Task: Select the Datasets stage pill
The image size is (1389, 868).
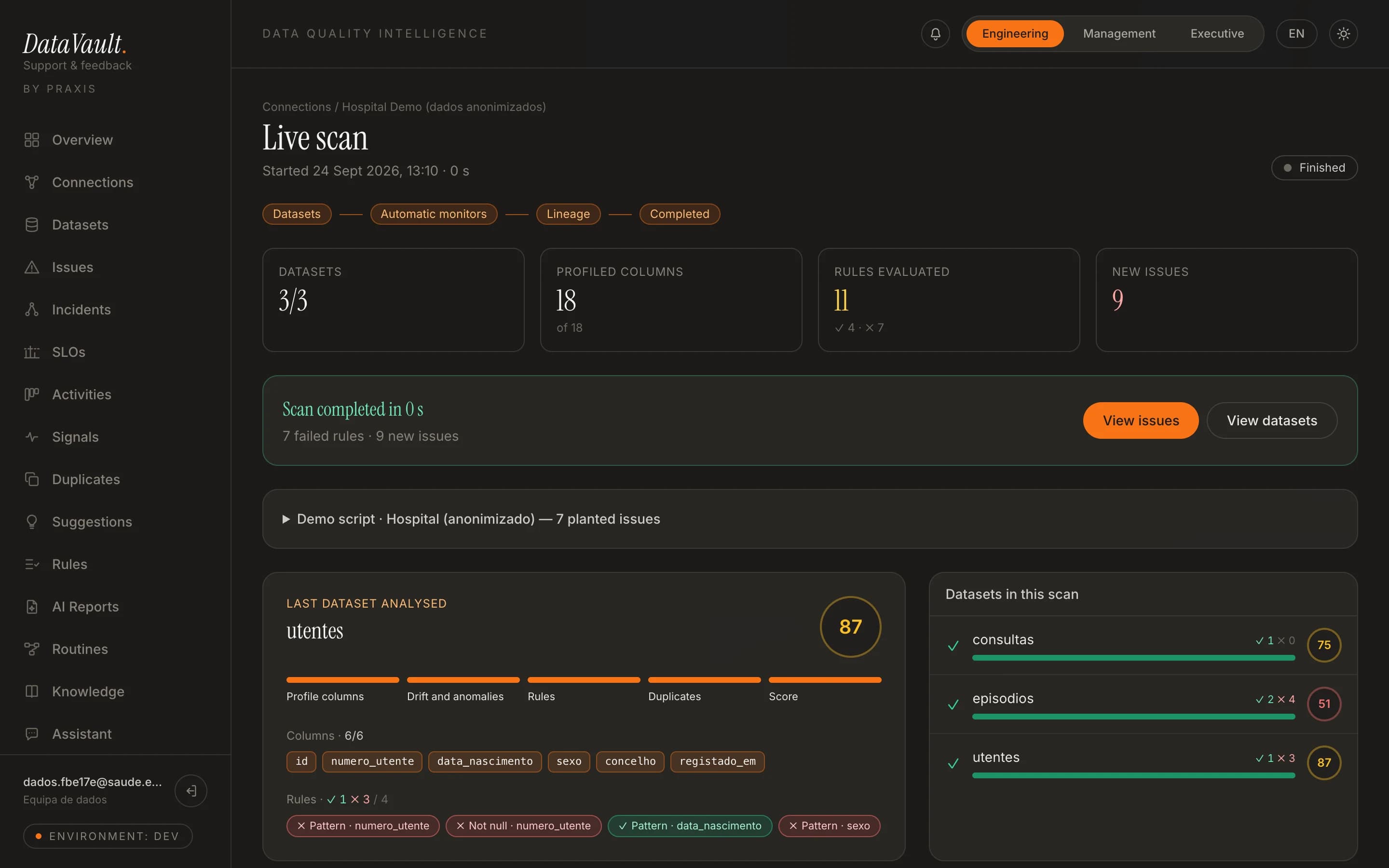Action: 297,214
